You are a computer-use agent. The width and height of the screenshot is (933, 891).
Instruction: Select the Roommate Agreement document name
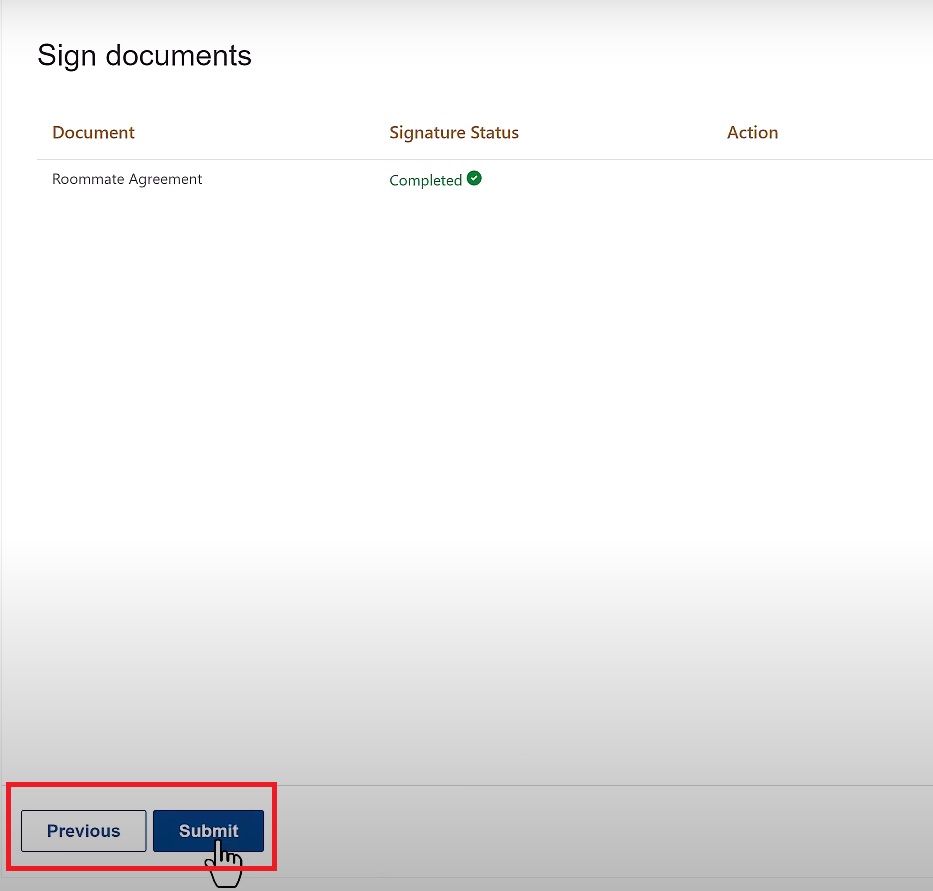tap(127, 180)
